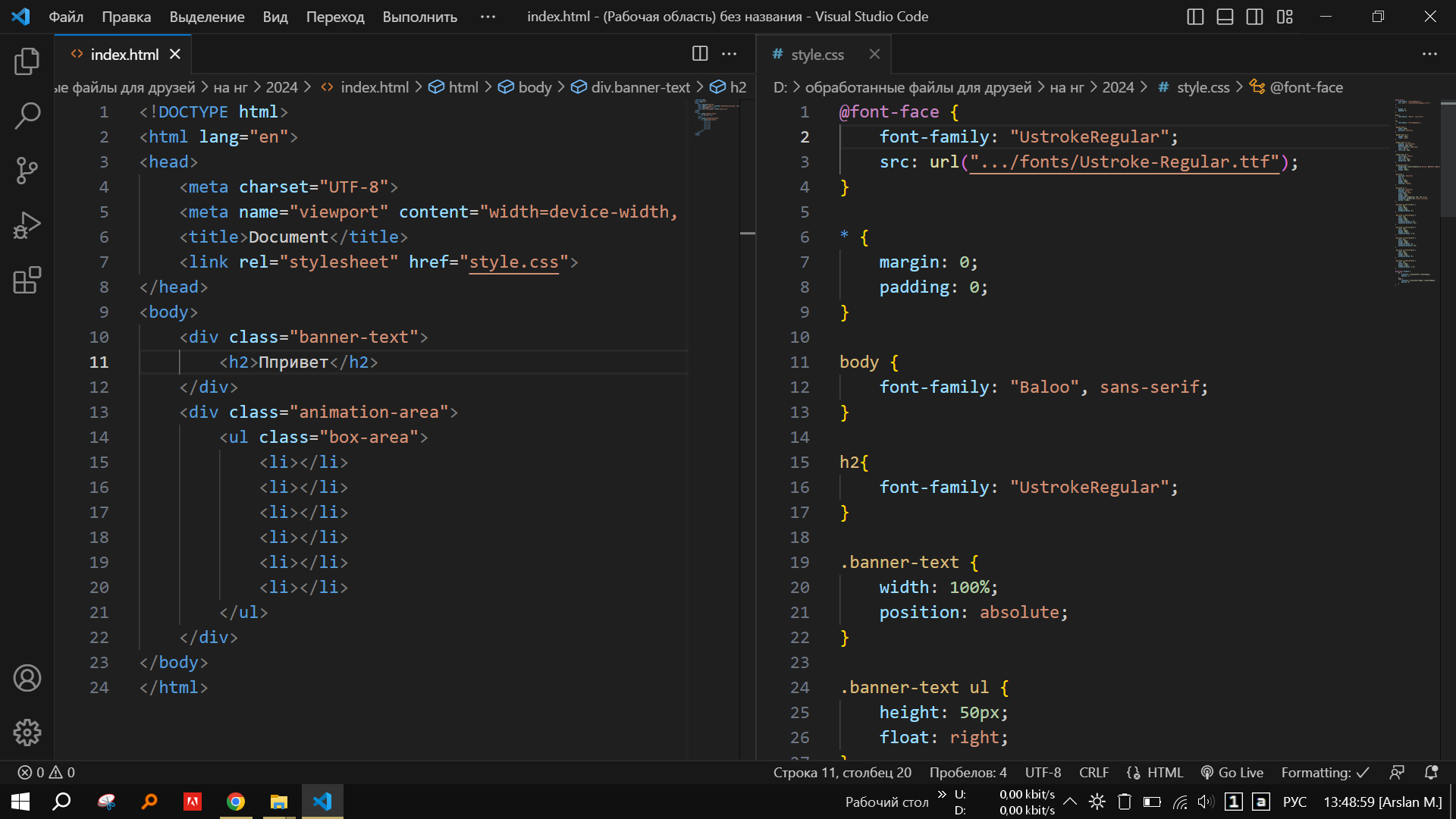Select the h2 breadcrumb element

[728, 87]
